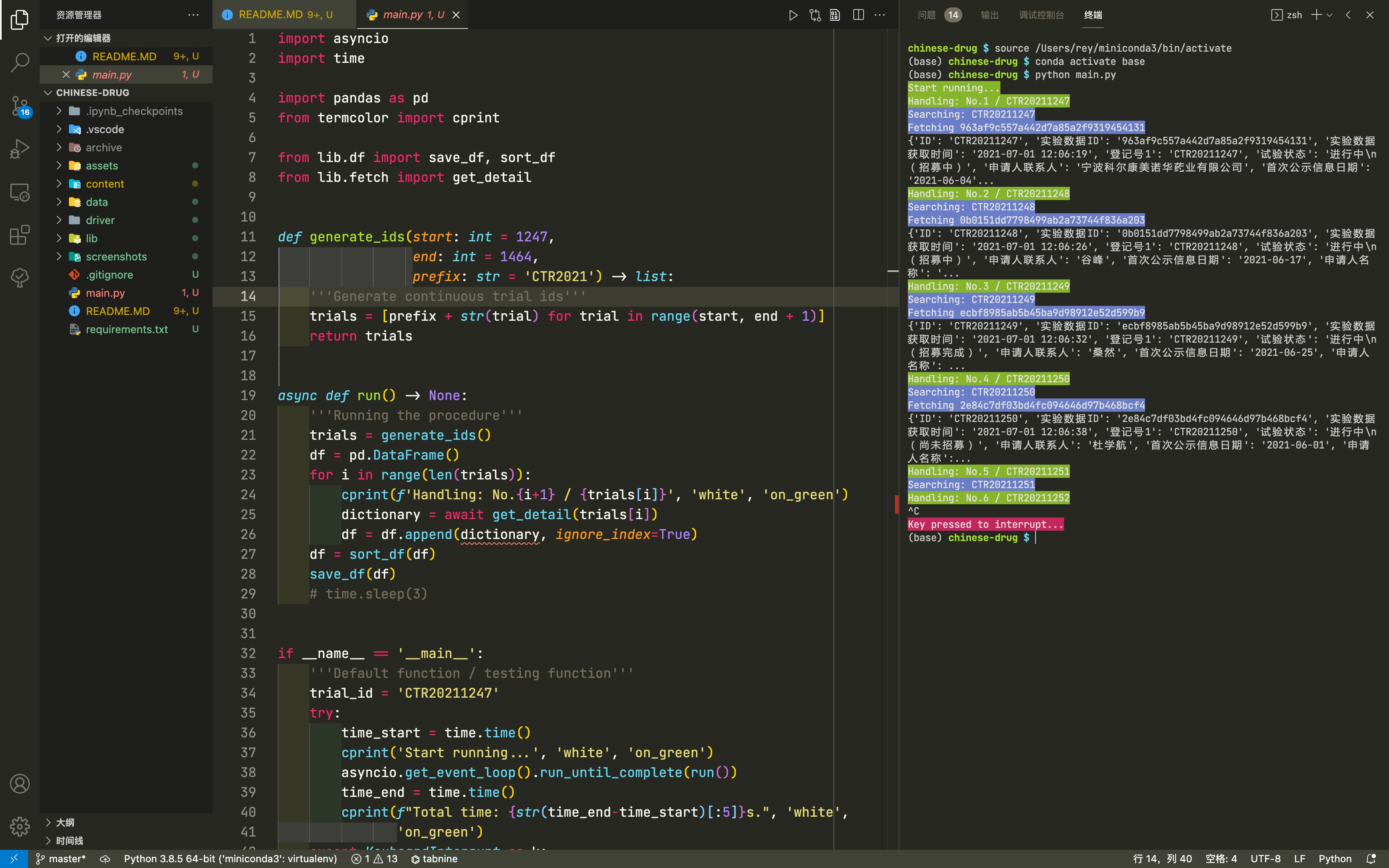Change indentation via spaces: 4 indicator
Screen dimensions: 1389x868
click(1221, 859)
